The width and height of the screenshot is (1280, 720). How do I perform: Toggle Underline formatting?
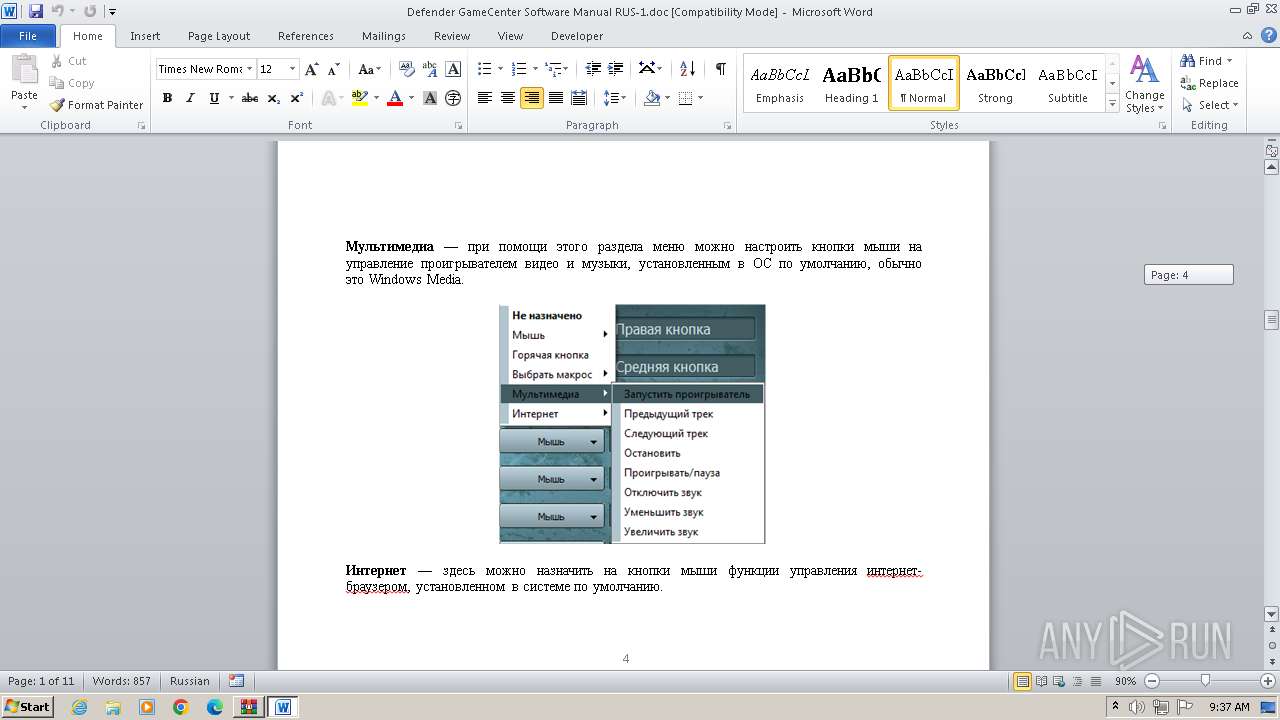(x=214, y=98)
